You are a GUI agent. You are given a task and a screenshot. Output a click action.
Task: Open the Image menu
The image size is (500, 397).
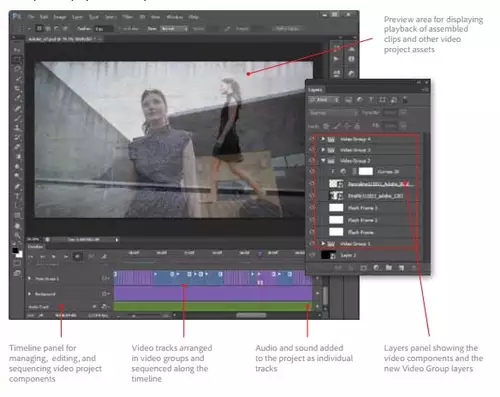click(x=59, y=17)
